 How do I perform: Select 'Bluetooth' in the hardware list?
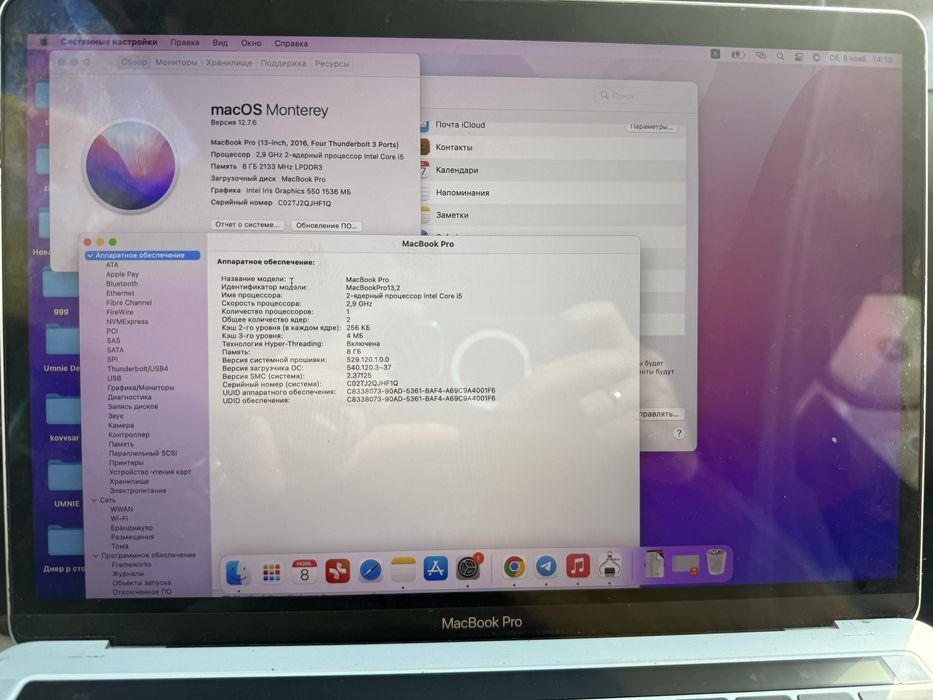[122, 284]
